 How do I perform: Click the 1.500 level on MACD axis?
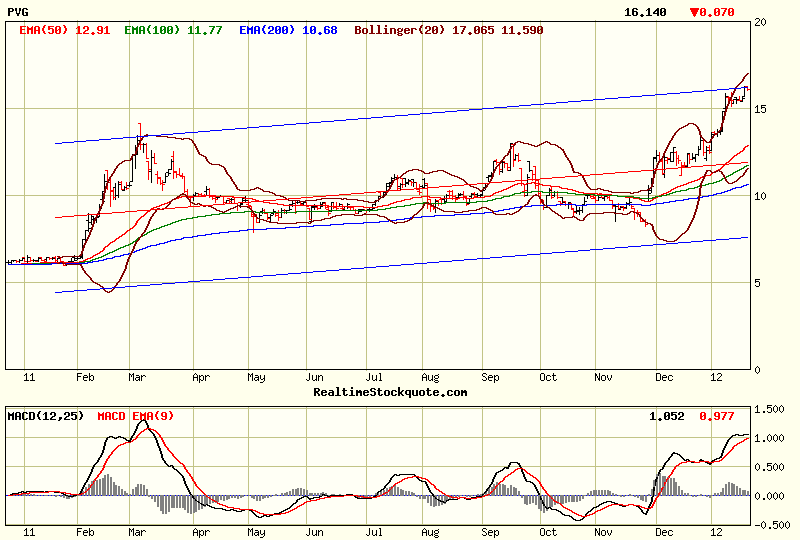769,410
